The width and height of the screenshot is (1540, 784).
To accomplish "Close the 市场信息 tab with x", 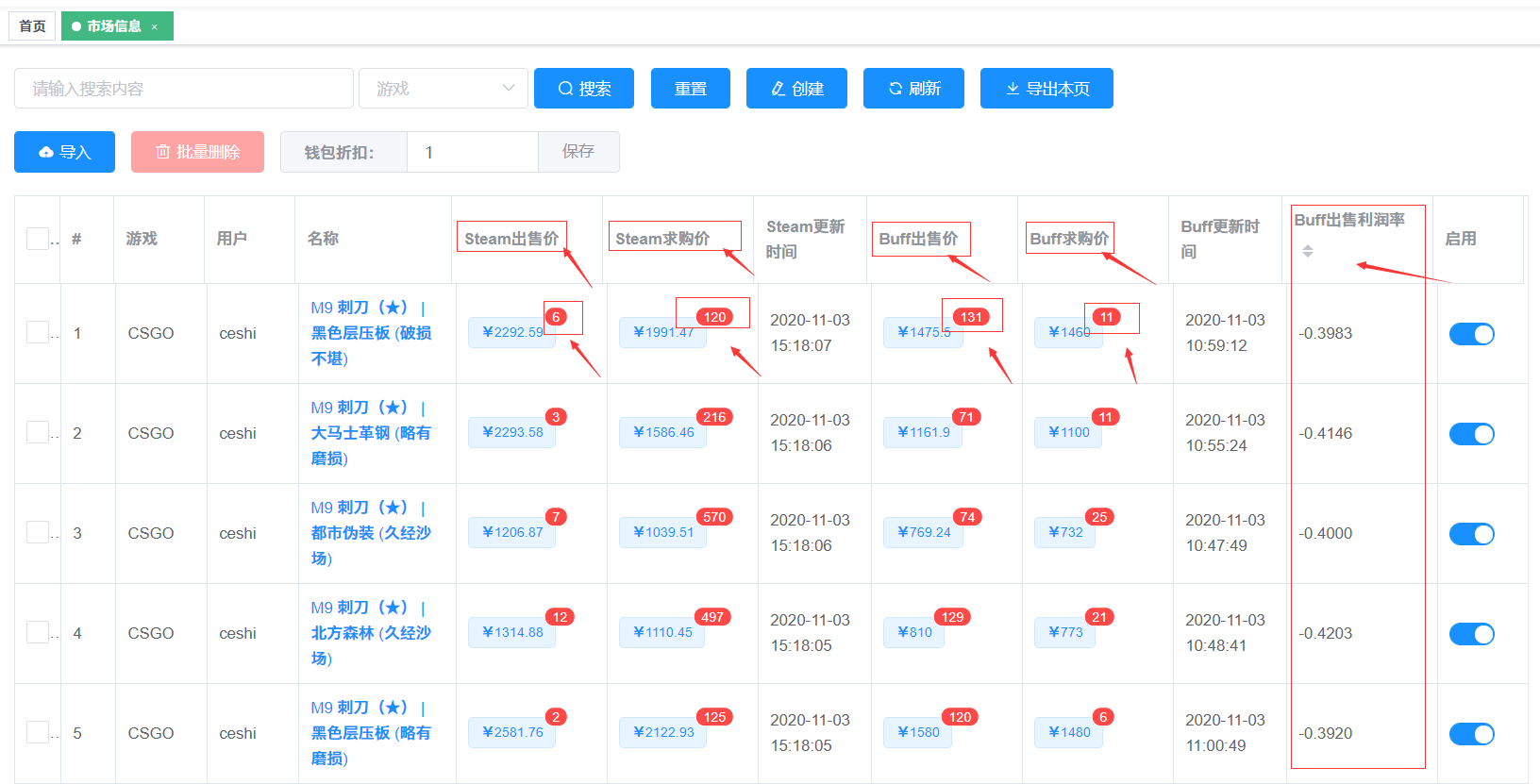I will tap(155, 27).
